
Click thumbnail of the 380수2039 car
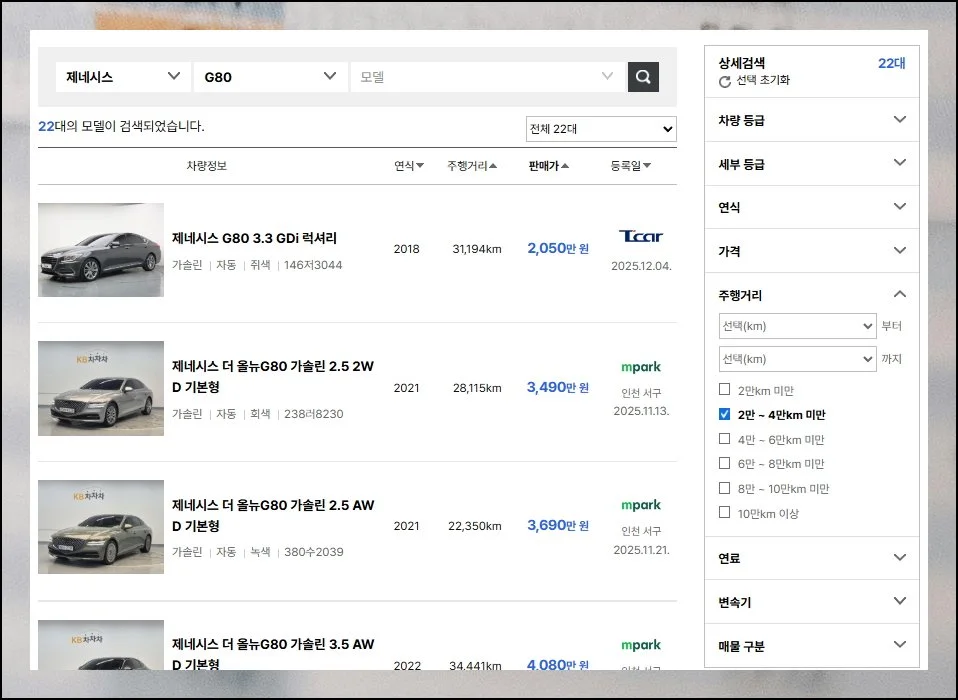point(101,527)
